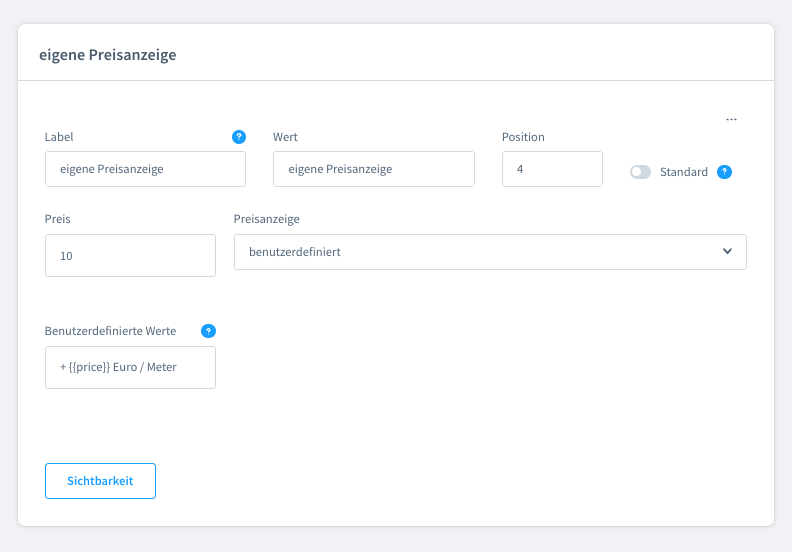800x552 pixels.
Task: Click the Preis caption above the field
Action: tap(58, 219)
